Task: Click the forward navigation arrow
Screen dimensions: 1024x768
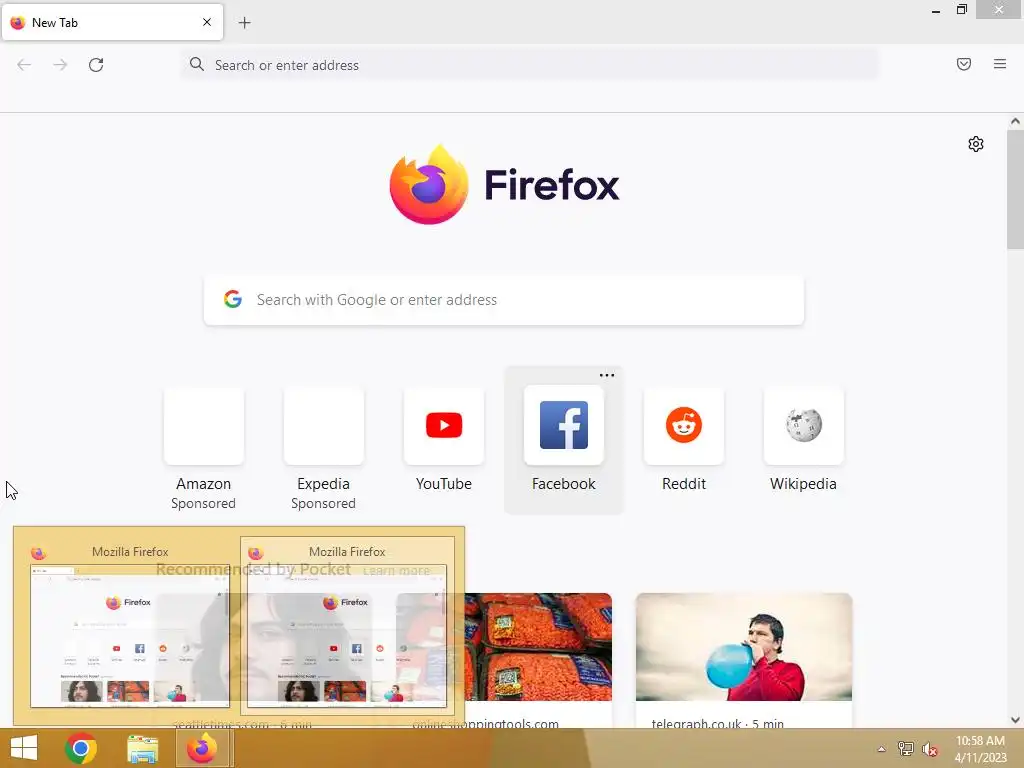Action: (x=60, y=65)
